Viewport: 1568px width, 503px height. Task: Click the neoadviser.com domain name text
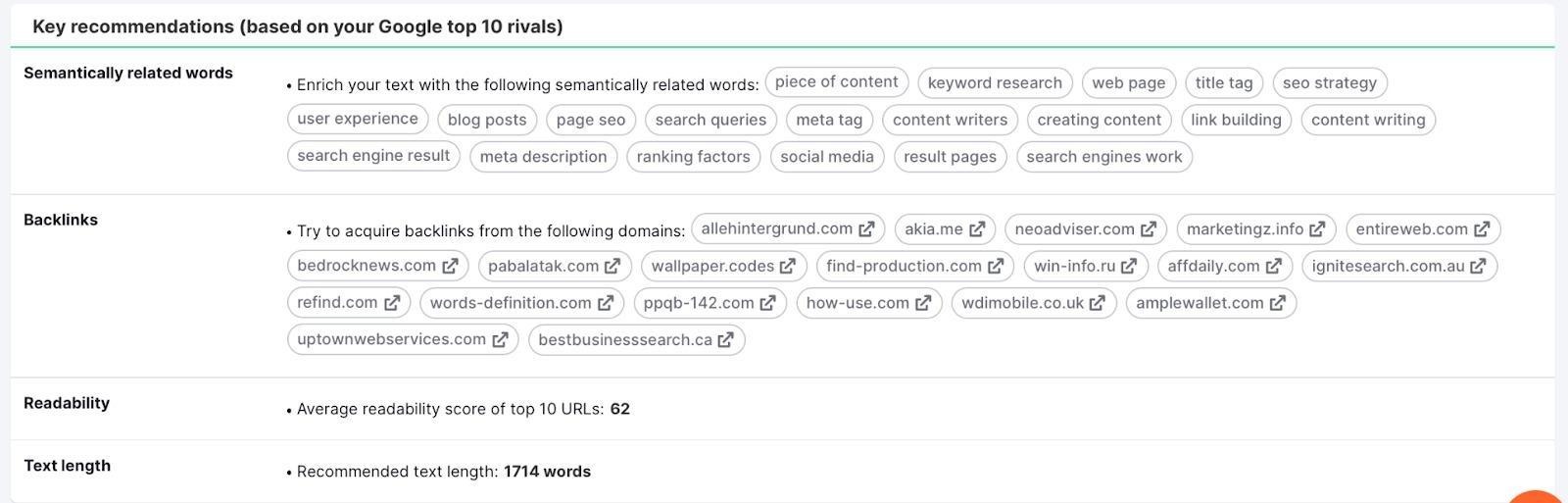[x=1075, y=228]
